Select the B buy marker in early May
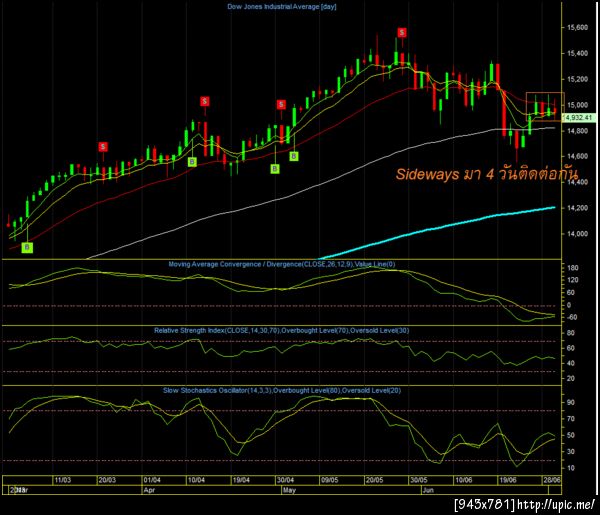 click(x=293, y=156)
